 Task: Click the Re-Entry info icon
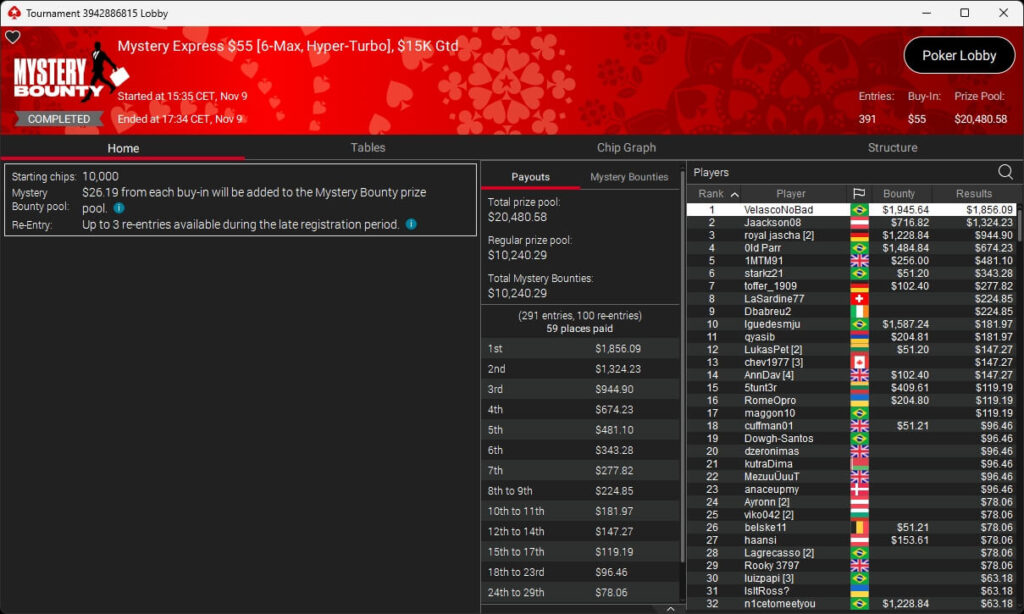tap(411, 225)
